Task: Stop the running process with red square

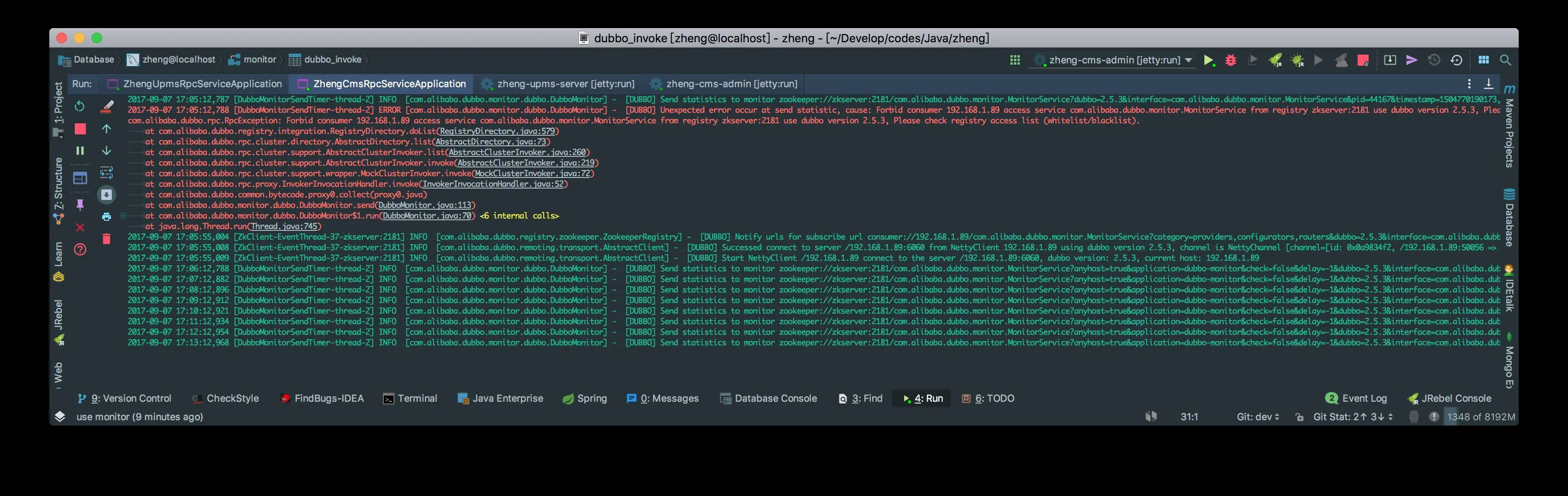Action: click(x=80, y=129)
